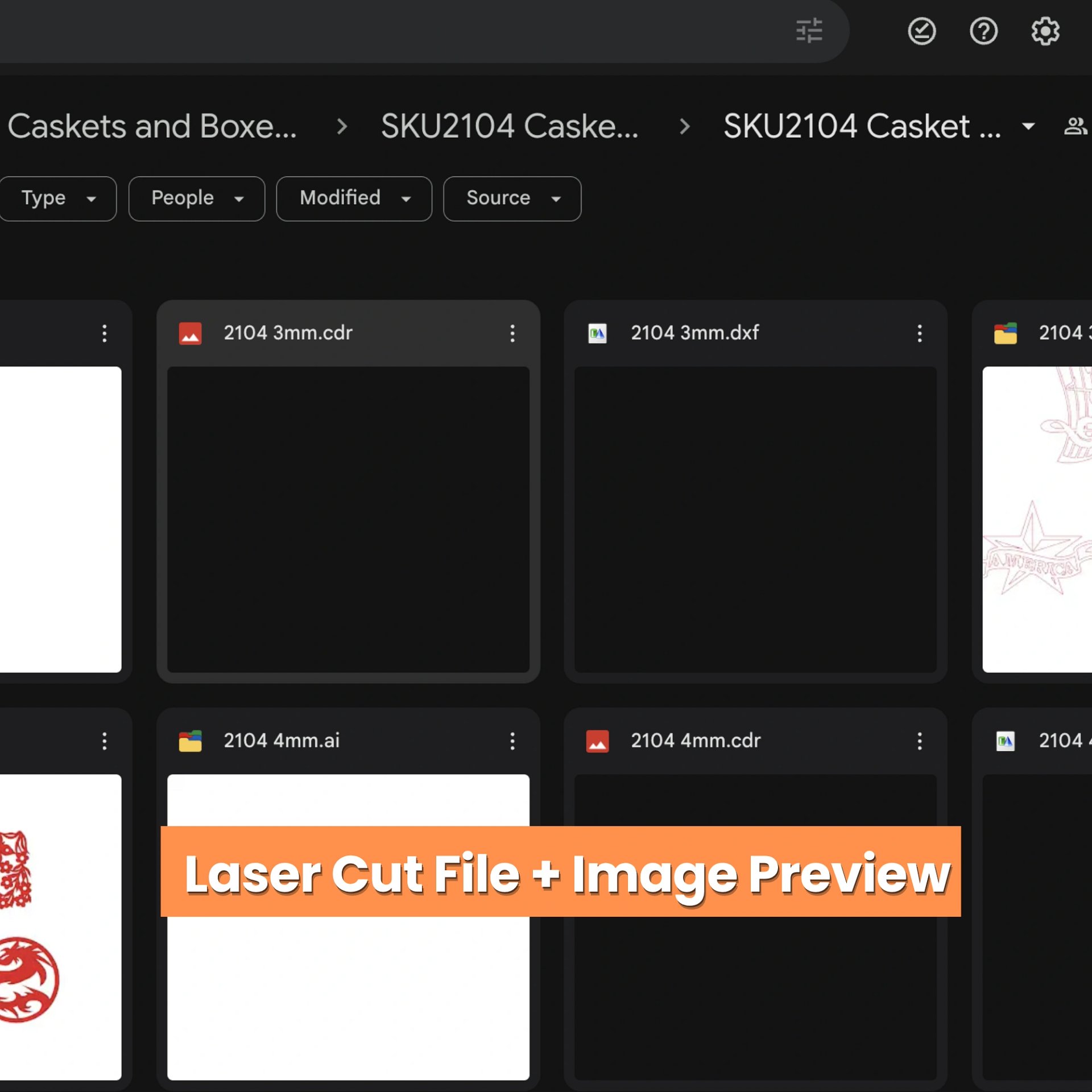
Task: Click the file type icon of 2104 3mm.dxf
Action: (597, 333)
